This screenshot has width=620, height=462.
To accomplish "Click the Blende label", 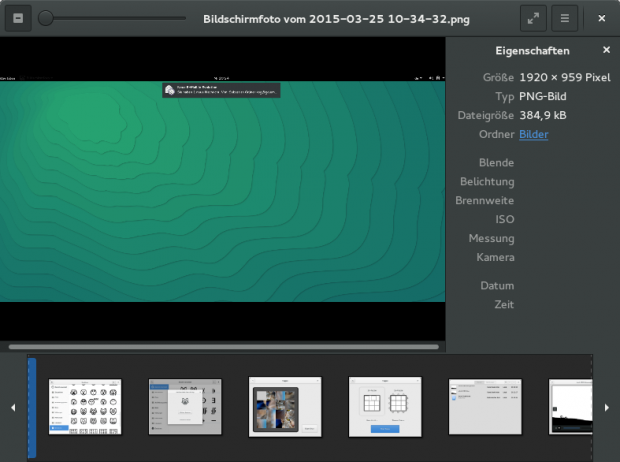I will [x=496, y=163].
